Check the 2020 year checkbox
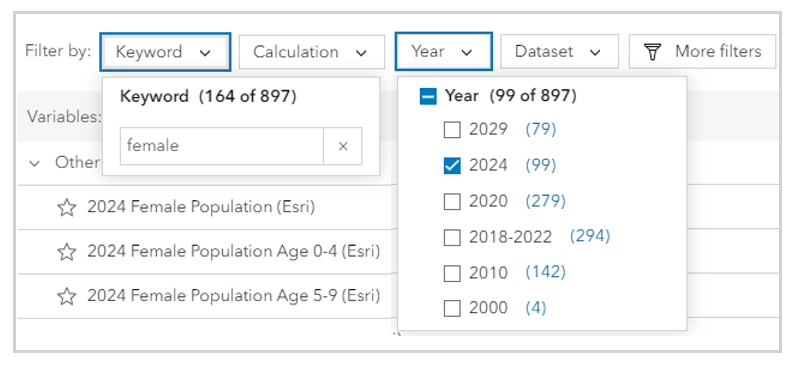The width and height of the screenshot is (797, 374). 452,202
